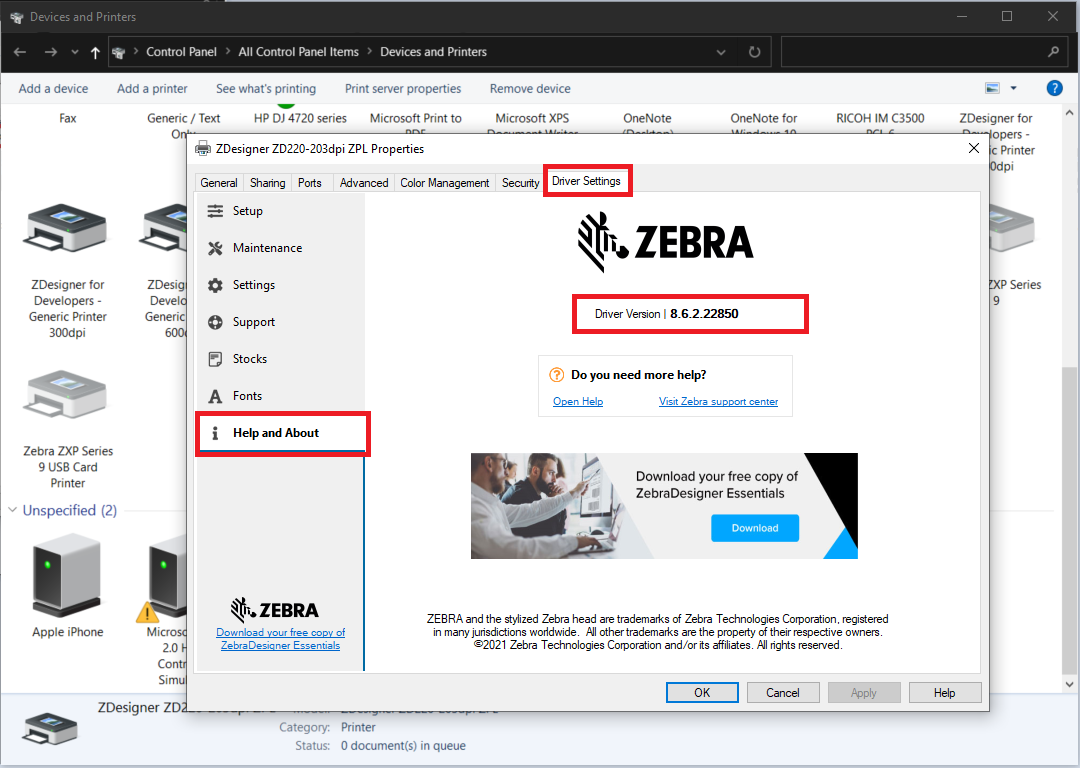The width and height of the screenshot is (1080, 768).
Task: Click the blue Help question mark icon
Action: (x=1054, y=88)
